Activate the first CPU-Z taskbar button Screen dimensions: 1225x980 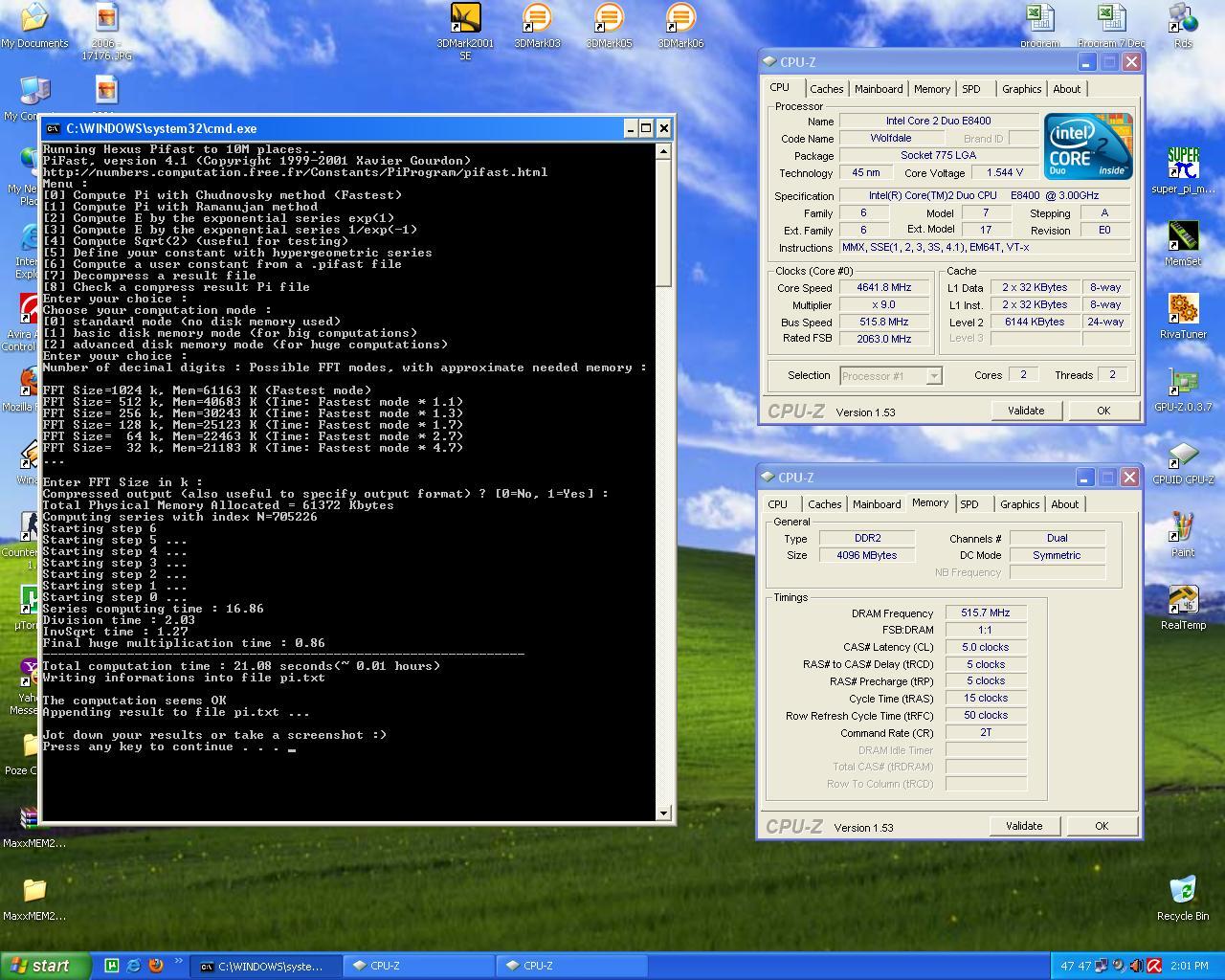tap(419, 966)
